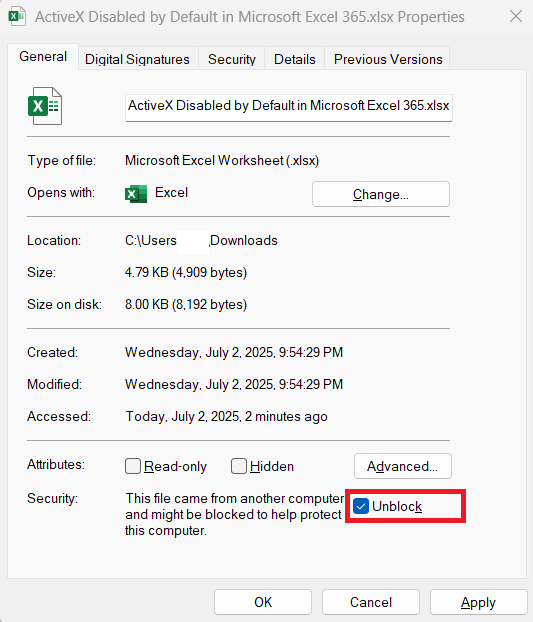Click the Excel file icon in title bar
This screenshot has width=533, height=622.
click(x=17, y=16)
